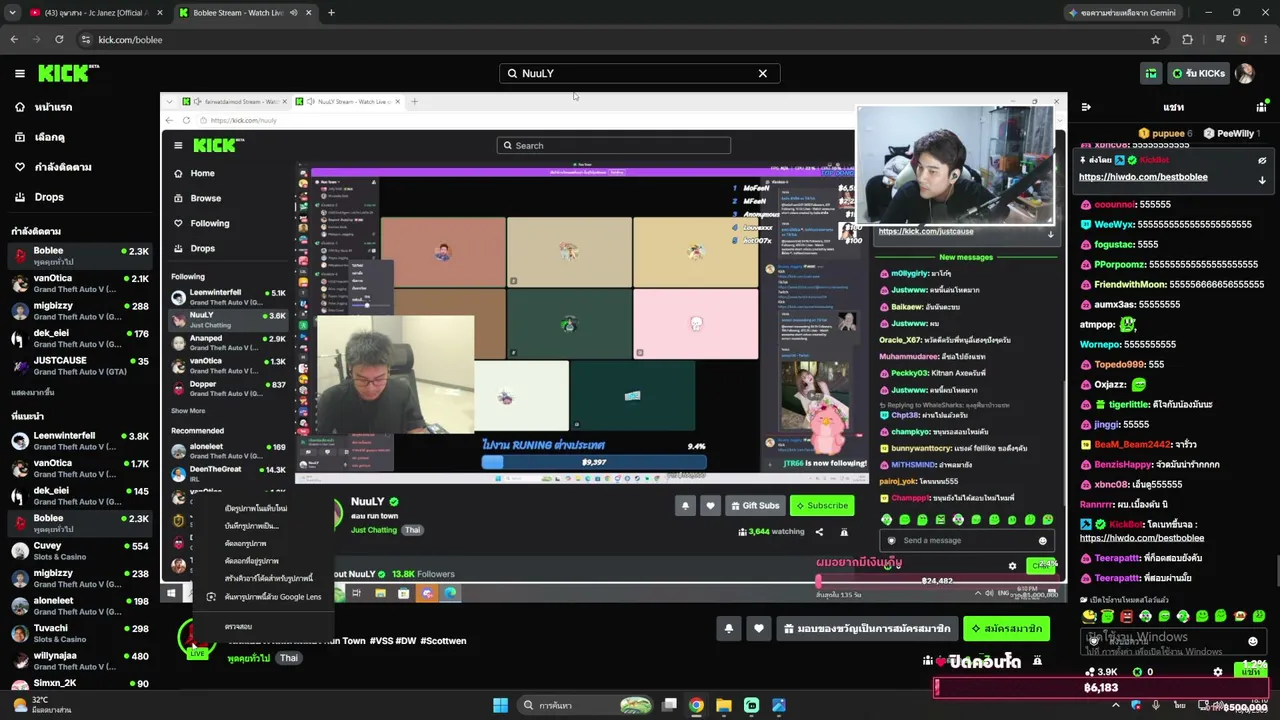Viewport: 1280px width, 720px height.
Task: Mute the Boblee Stream tab audio
Action: pos(293,13)
